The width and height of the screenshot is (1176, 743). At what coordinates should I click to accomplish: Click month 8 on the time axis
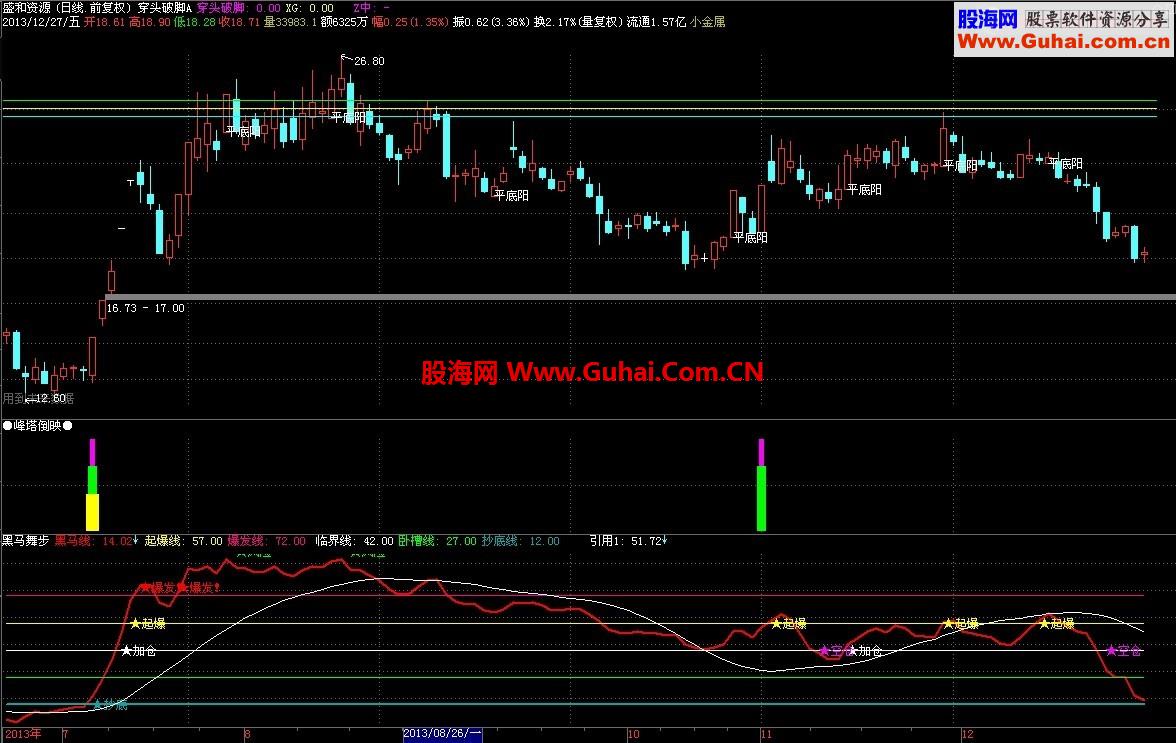tap(248, 735)
